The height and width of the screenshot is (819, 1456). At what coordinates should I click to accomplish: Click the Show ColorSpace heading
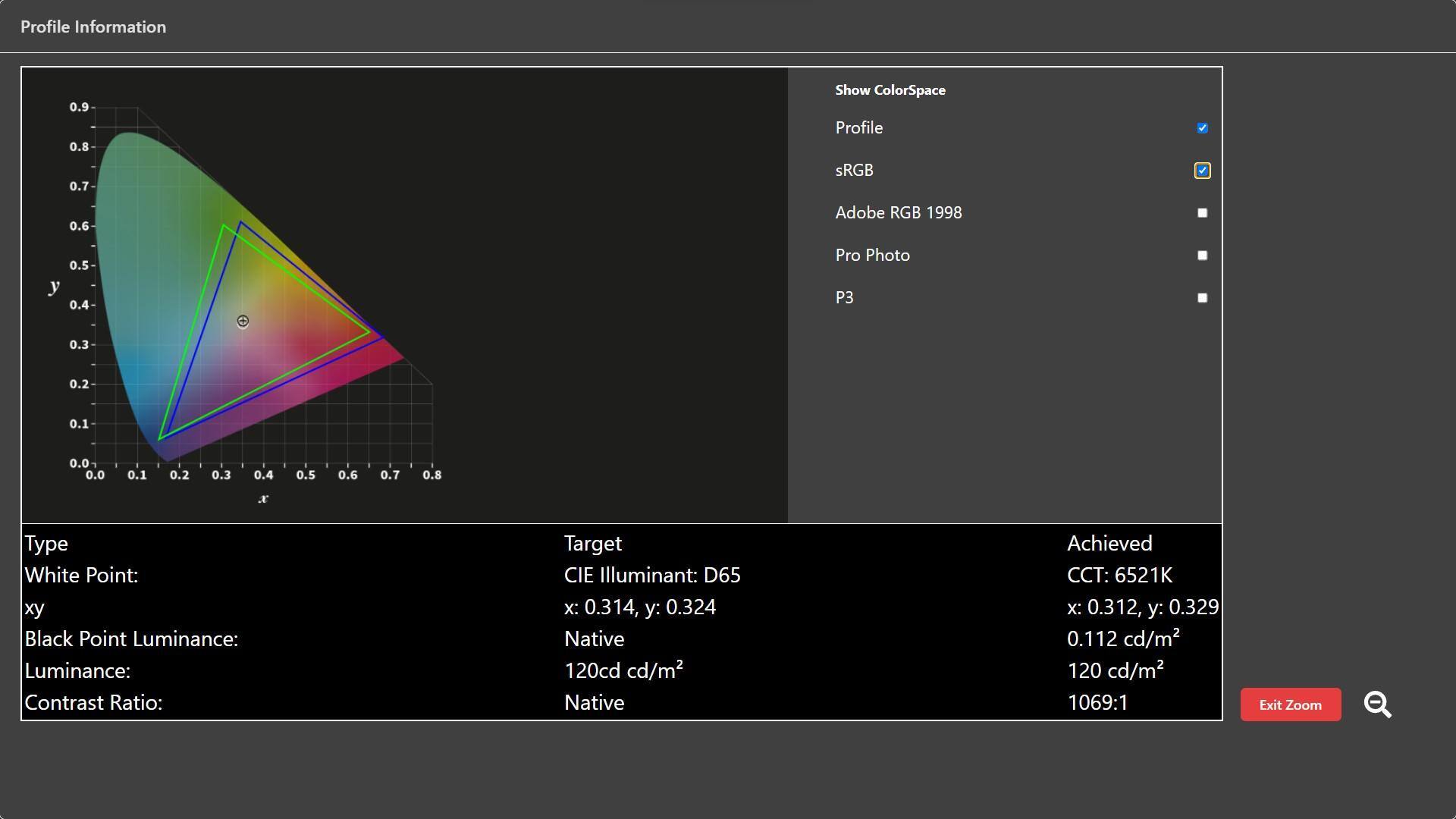[890, 90]
